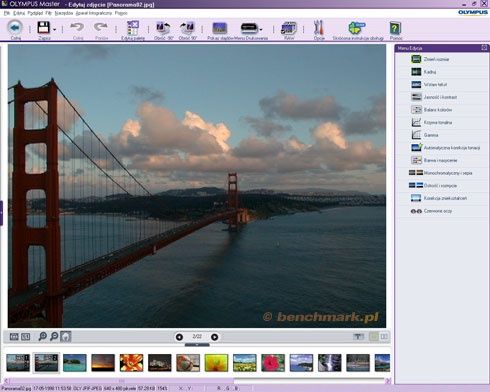Screen dimensions: 490x392
Task: Expand the hidden left side panel handle
Action: coord(1,213)
